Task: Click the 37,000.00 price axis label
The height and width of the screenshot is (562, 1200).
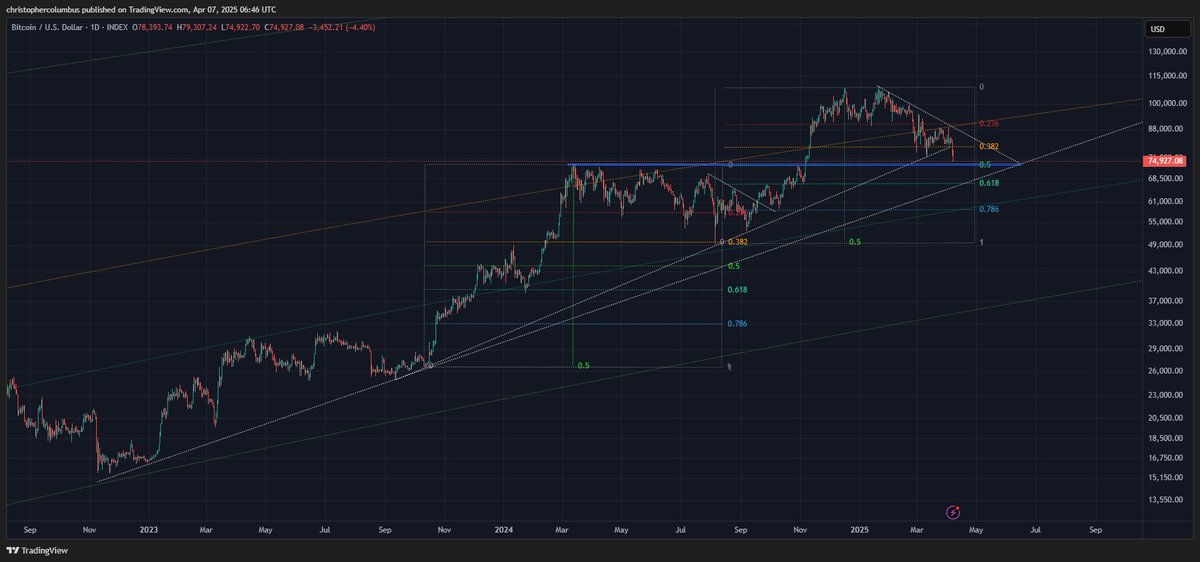Action: point(1165,300)
